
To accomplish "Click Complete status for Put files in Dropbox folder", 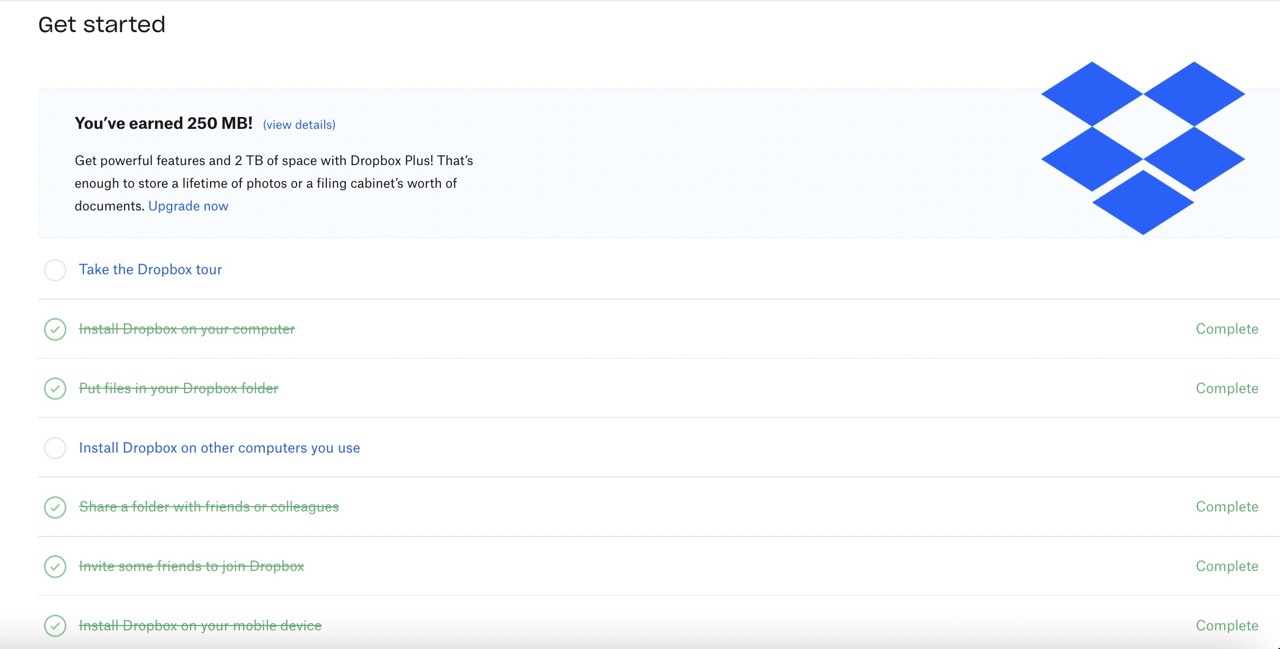I will 1227,388.
